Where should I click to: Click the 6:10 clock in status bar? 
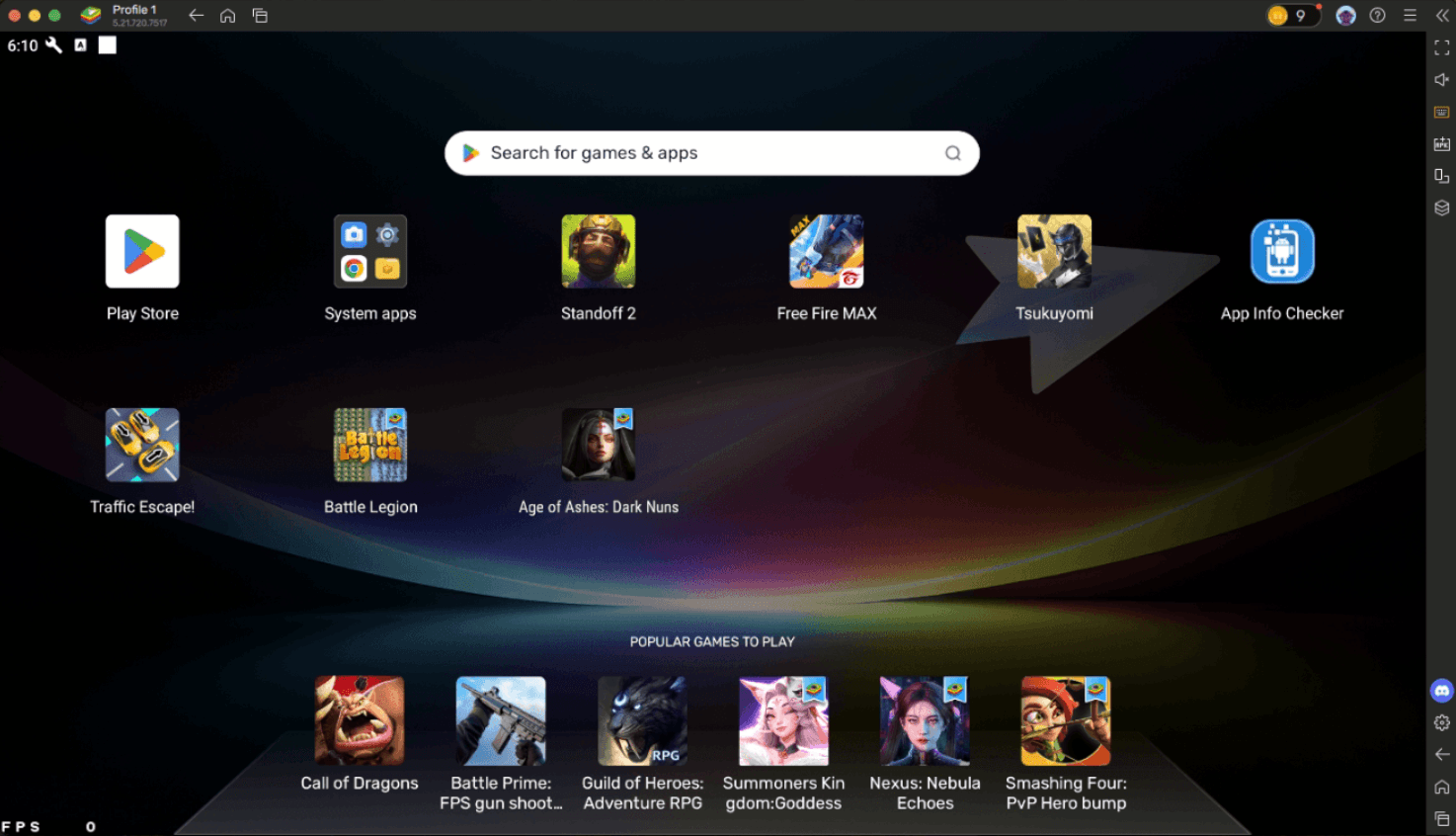point(23,45)
